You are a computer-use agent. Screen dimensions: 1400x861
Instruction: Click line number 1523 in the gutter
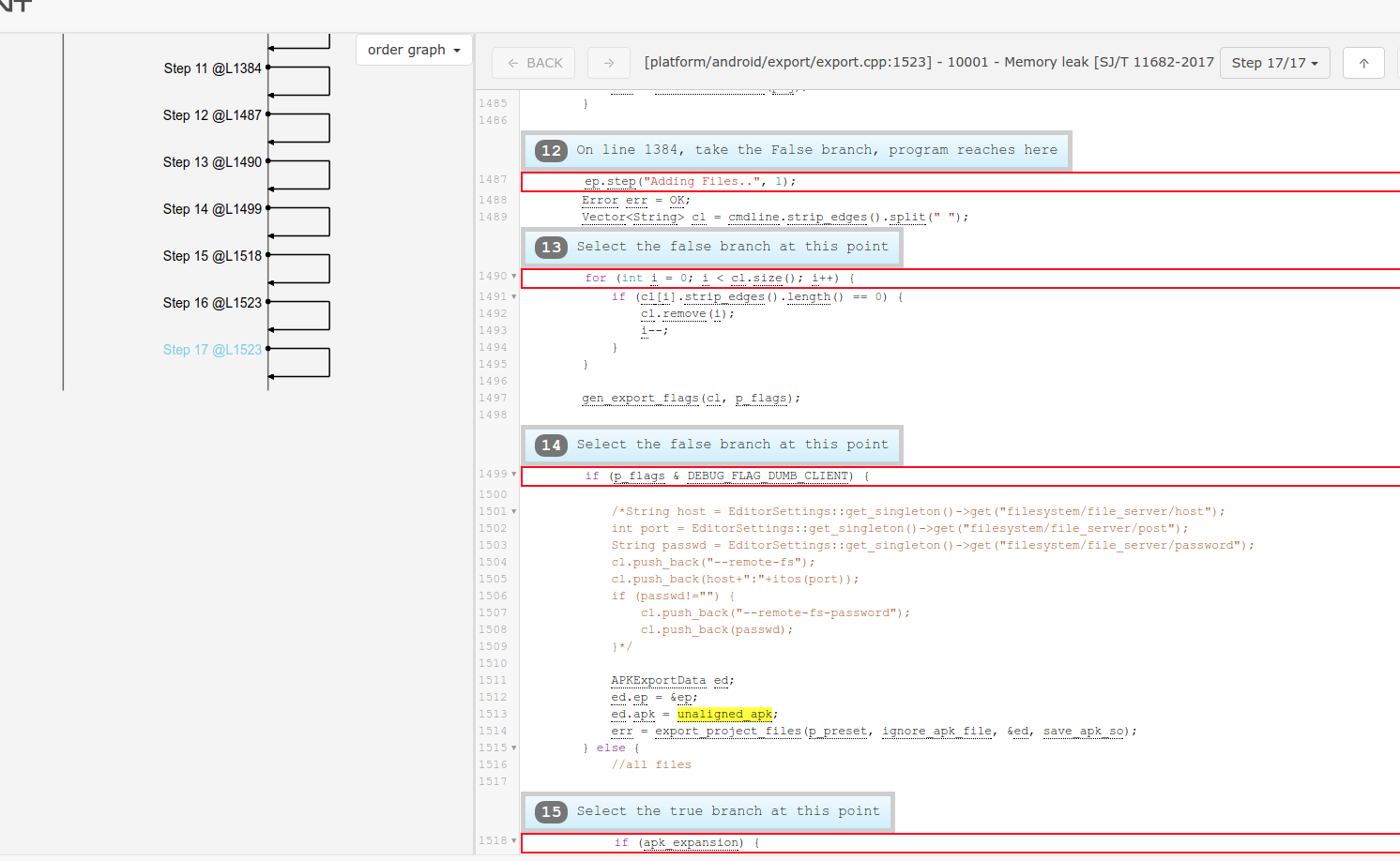[495, 841]
